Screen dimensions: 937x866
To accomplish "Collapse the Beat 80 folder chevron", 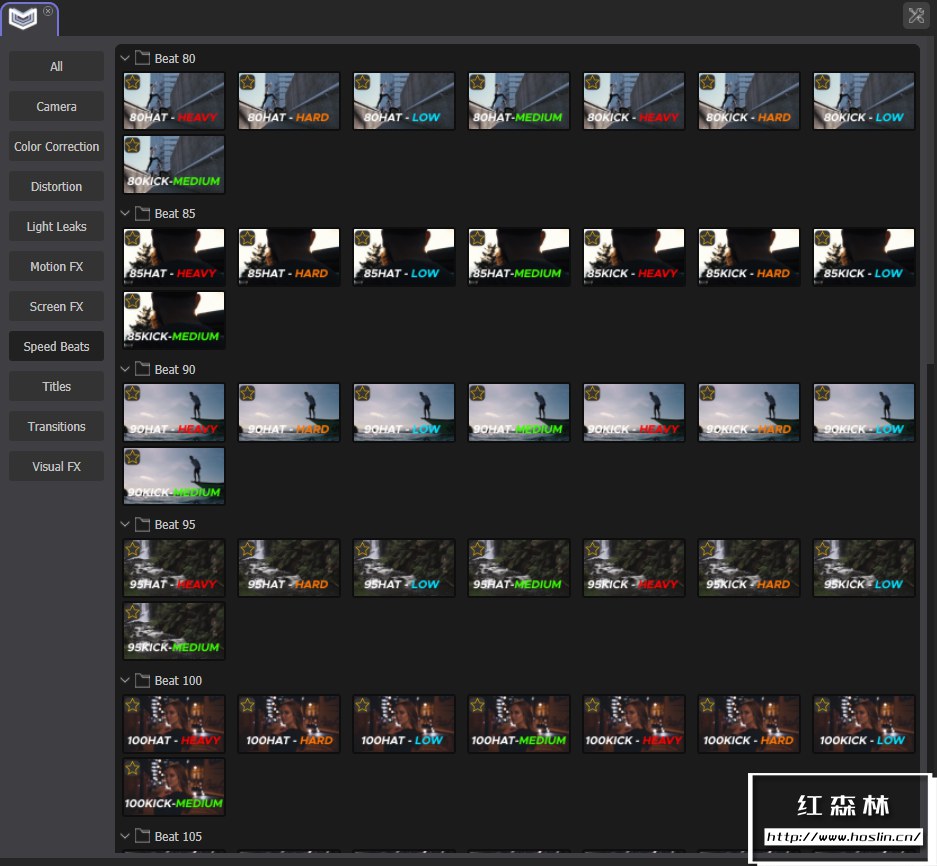I will [125, 58].
